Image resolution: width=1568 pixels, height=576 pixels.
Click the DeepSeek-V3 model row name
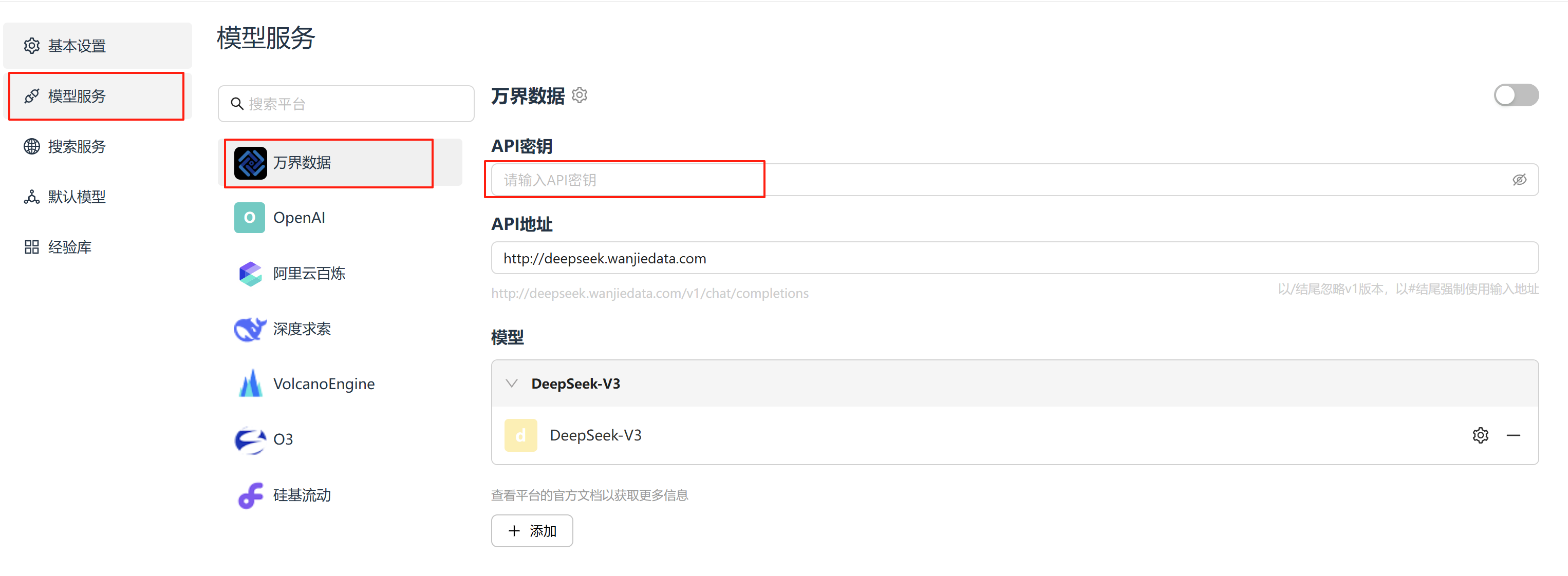click(595, 435)
